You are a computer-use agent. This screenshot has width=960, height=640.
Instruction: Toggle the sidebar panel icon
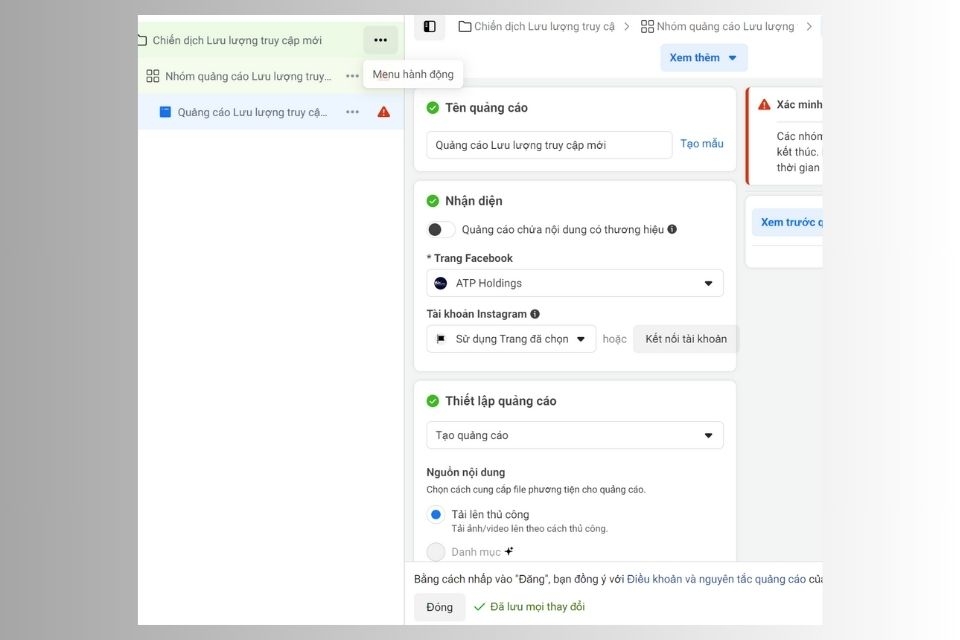click(430, 26)
